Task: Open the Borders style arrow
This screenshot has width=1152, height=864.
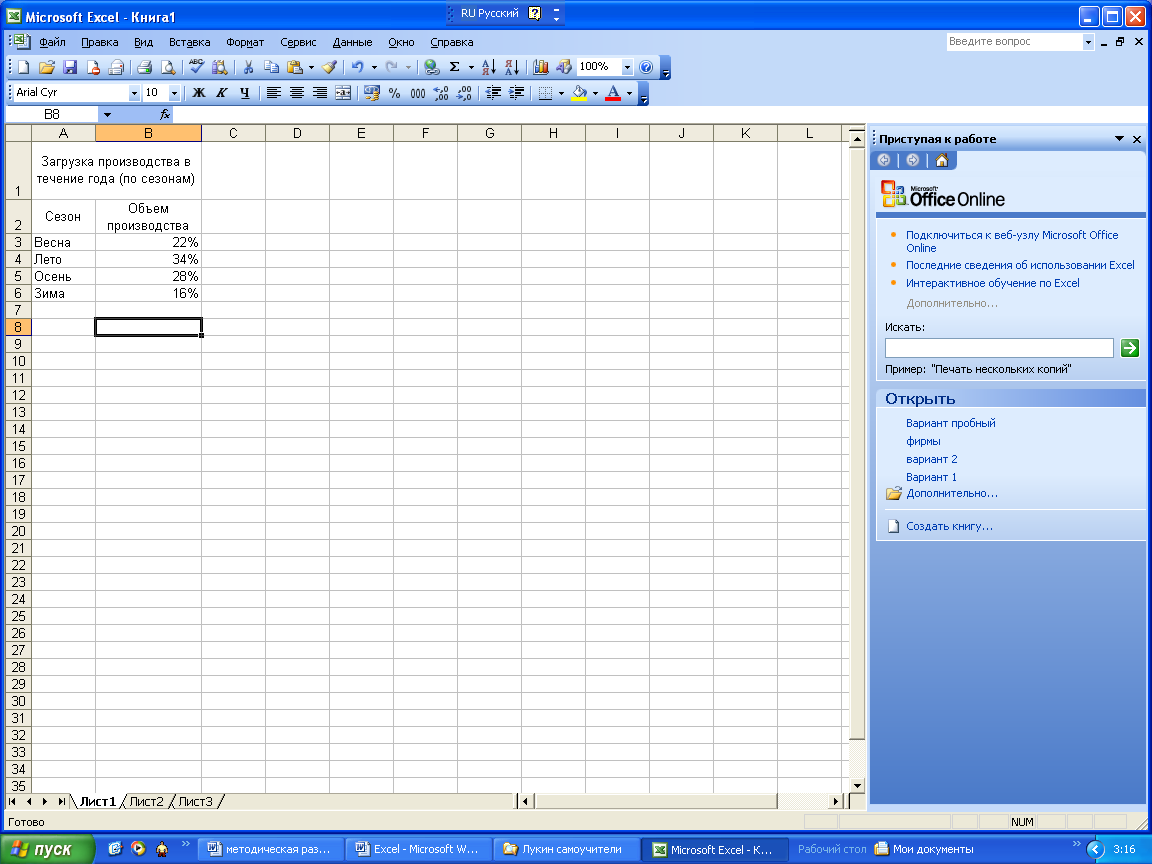Action: coord(561,93)
